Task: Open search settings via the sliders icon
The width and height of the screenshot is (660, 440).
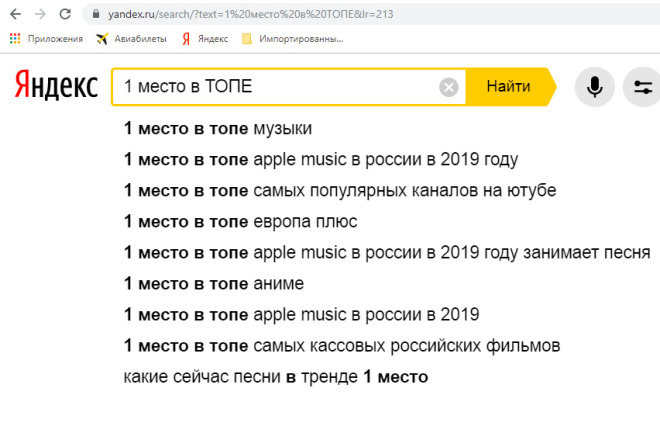Action: point(643,87)
